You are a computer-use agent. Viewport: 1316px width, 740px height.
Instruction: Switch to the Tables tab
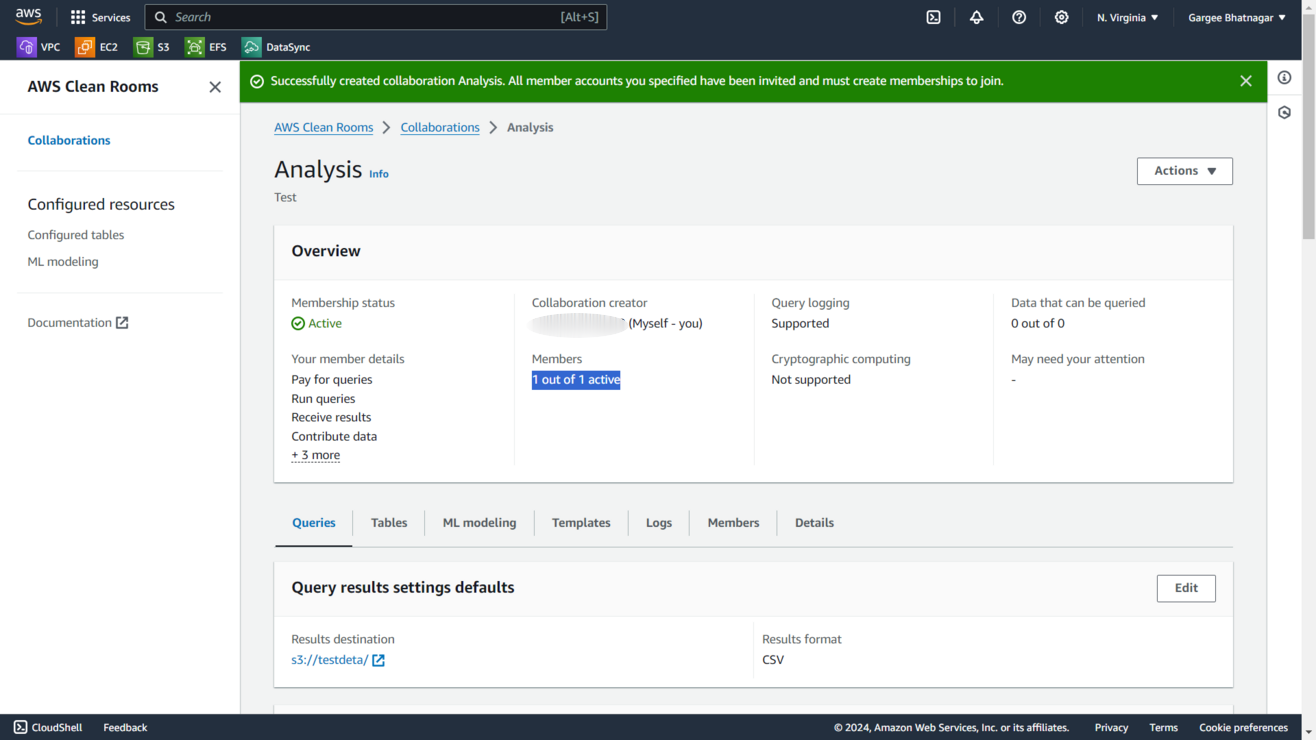pos(389,523)
